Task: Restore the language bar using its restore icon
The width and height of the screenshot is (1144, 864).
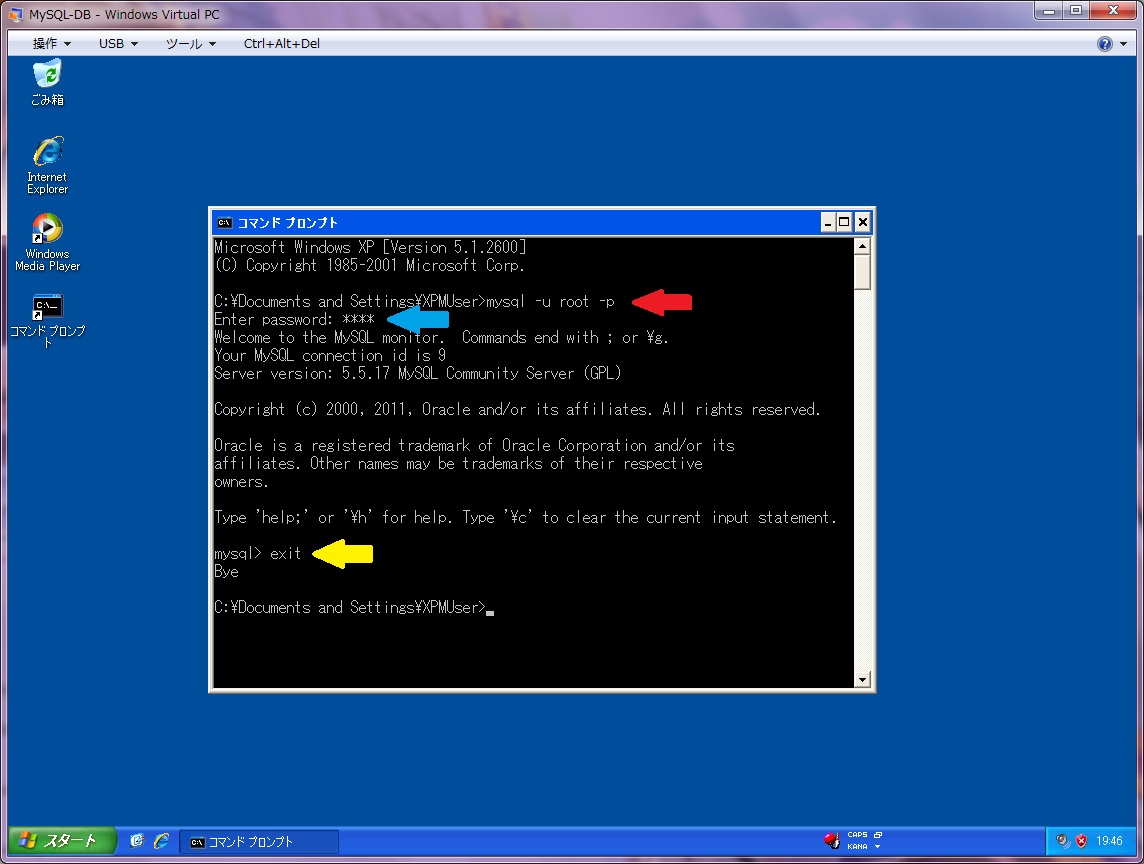Action: coord(878,835)
